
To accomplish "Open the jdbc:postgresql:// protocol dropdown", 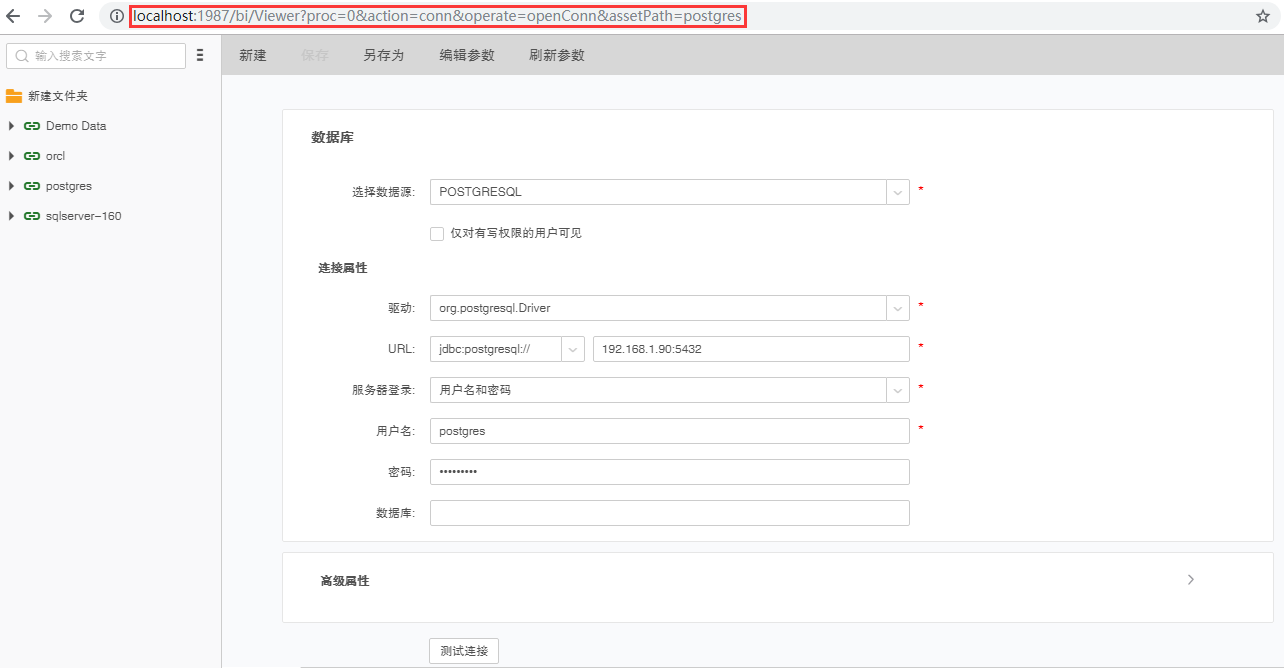I will click(x=572, y=348).
